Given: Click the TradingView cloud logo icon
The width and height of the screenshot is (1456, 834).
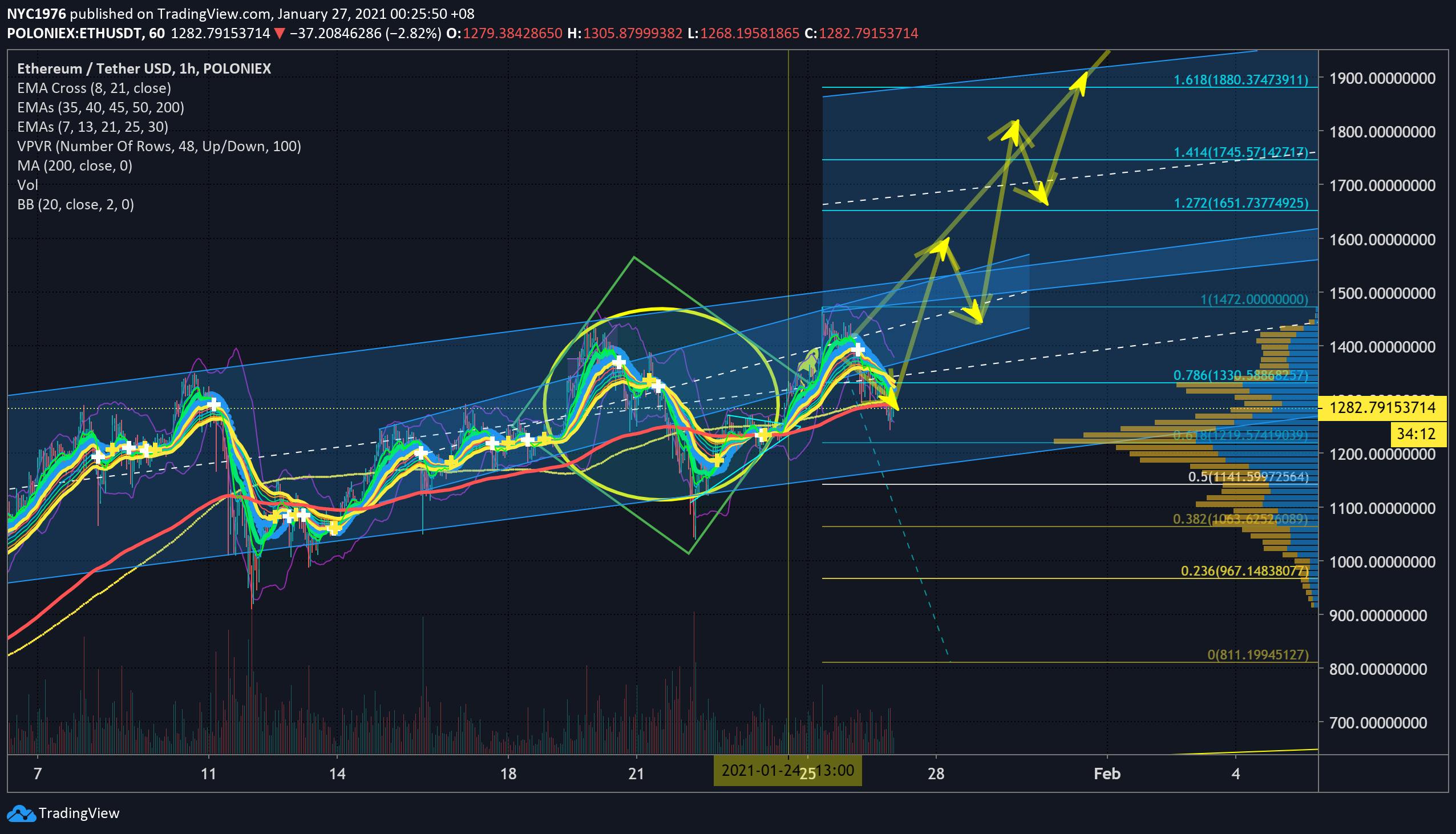Looking at the screenshot, I should (21, 813).
